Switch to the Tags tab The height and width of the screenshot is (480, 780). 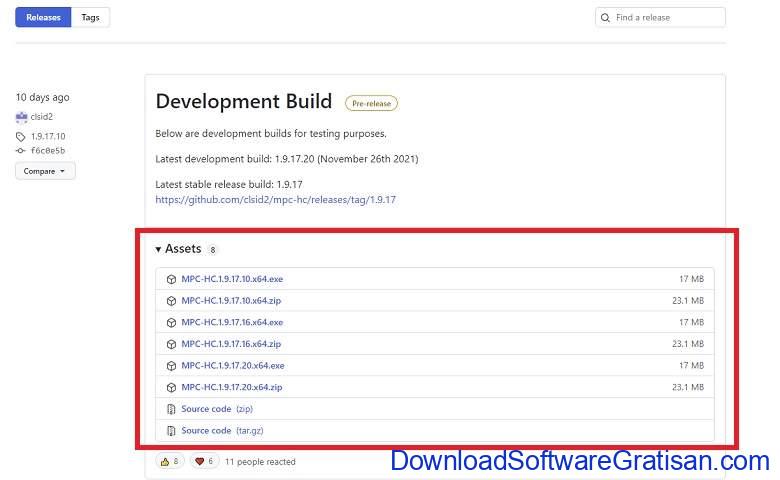tap(90, 17)
